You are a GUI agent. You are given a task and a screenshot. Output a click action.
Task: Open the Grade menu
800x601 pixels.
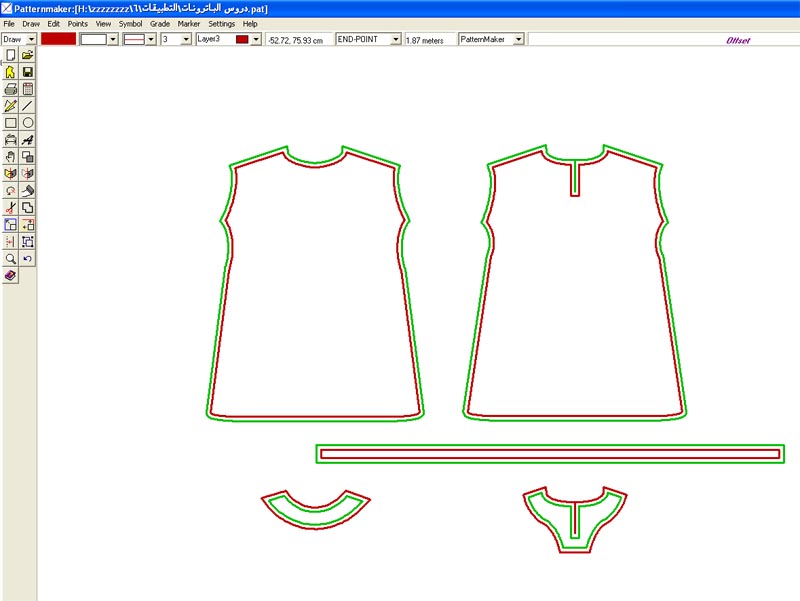[160, 23]
